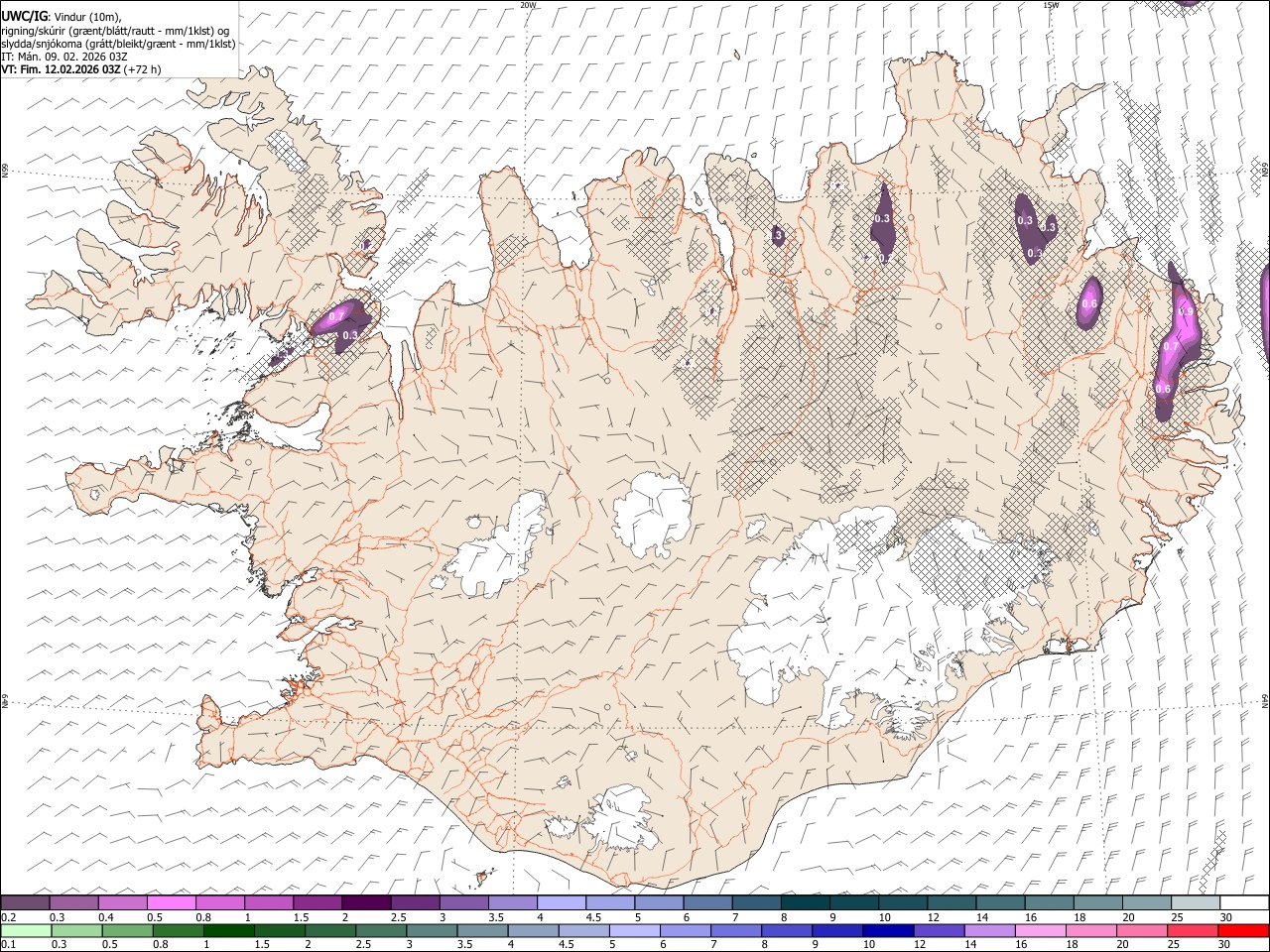1270x952 pixels.
Task: Select navy blue rain swatch between 10 and 12
Action: [889, 930]
